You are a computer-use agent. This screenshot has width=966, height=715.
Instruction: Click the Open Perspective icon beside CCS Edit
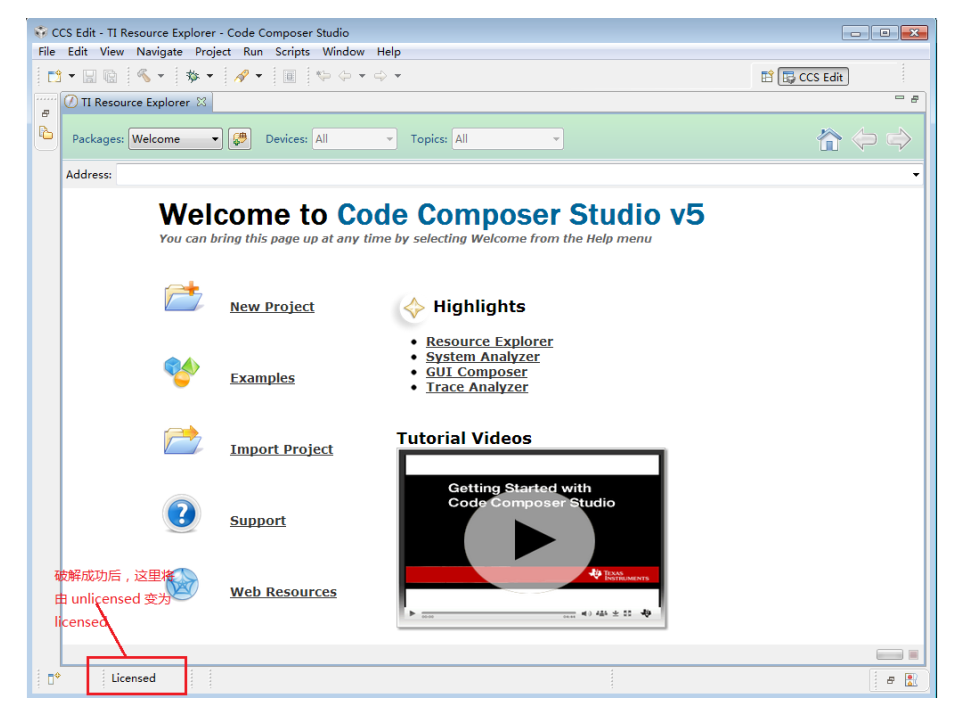(767, 77)
